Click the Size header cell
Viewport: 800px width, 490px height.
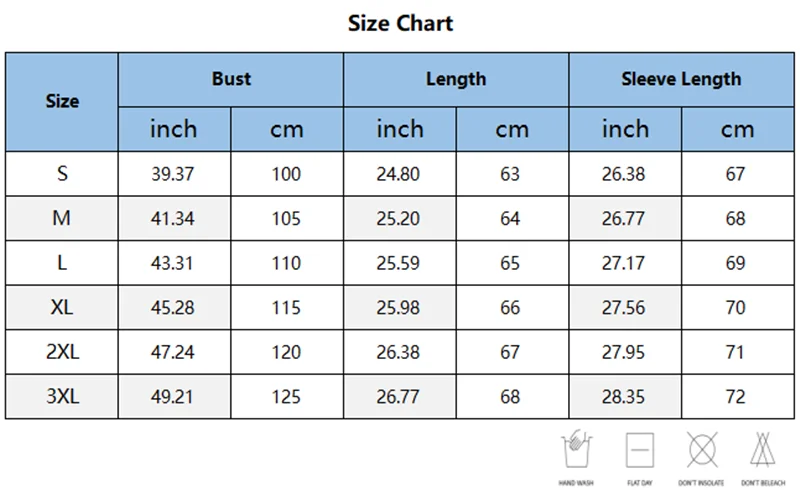[62, 102]
